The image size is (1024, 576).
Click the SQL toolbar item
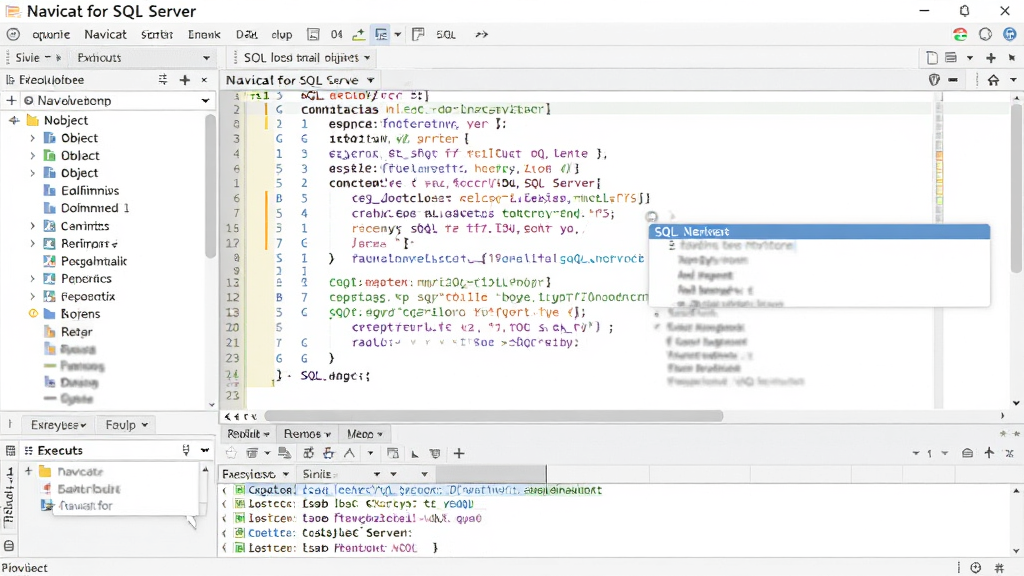pyautogui.click(x=445, y=35)
